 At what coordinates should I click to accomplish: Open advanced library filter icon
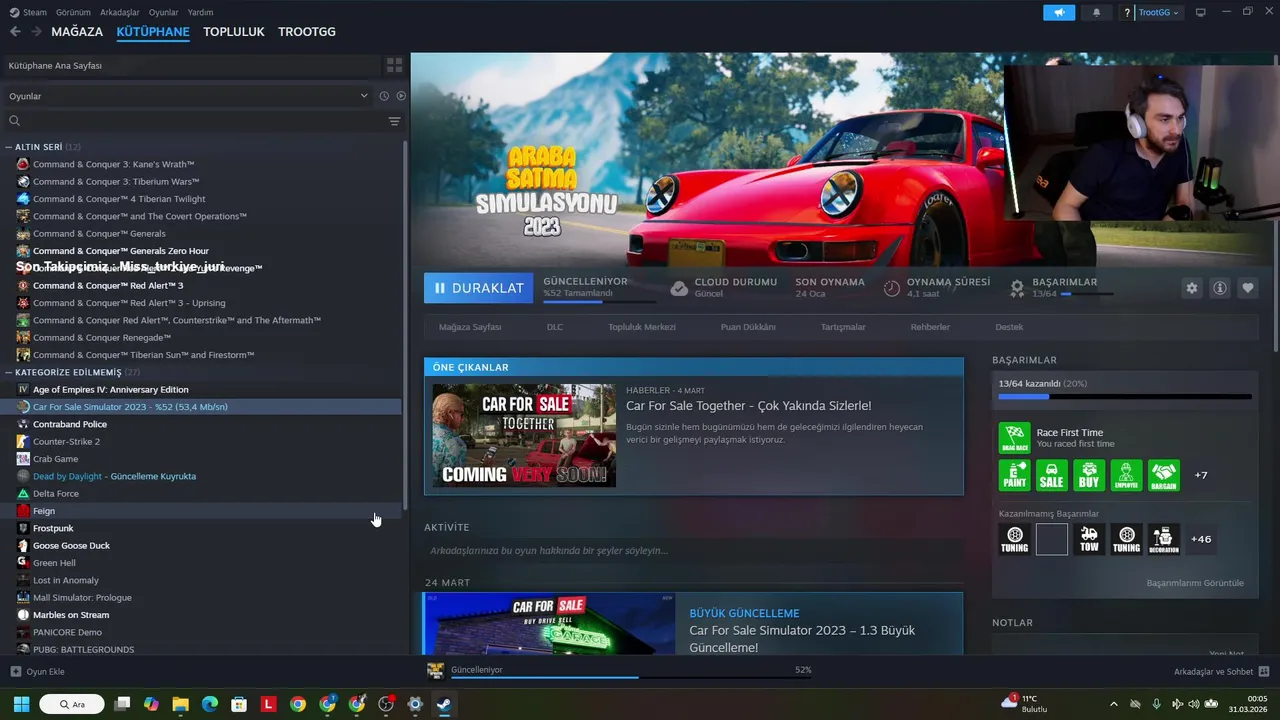click(394, 121)
